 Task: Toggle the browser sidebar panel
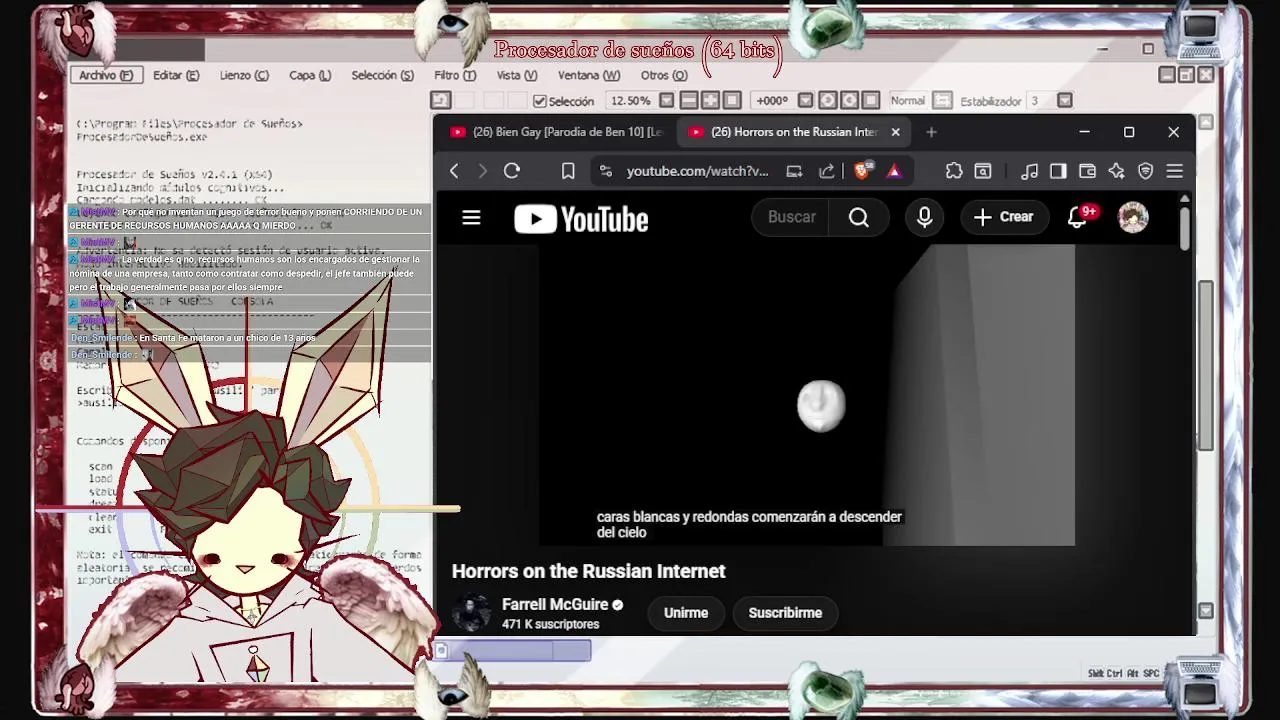point(1058,171)
